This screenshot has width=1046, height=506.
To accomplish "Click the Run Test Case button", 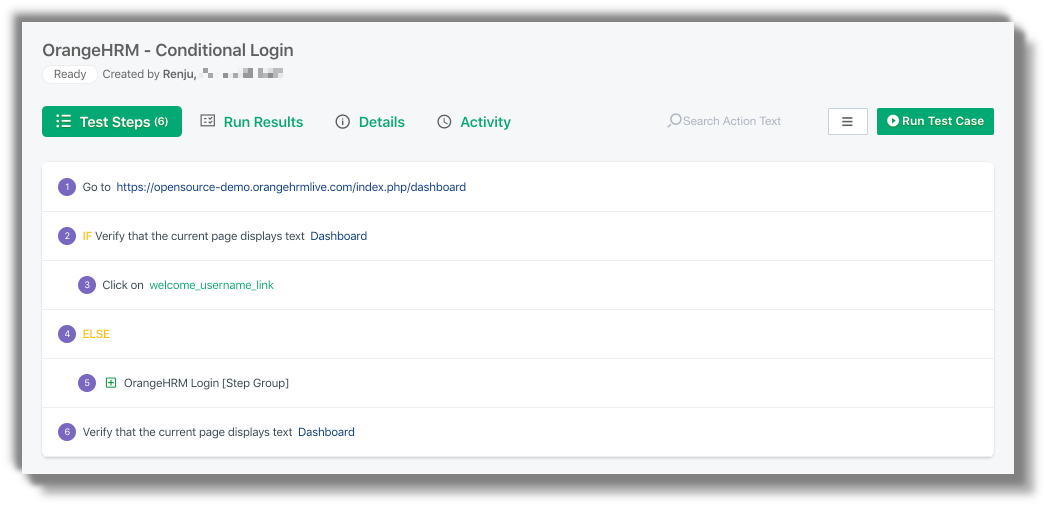I will tap(935, 121).
